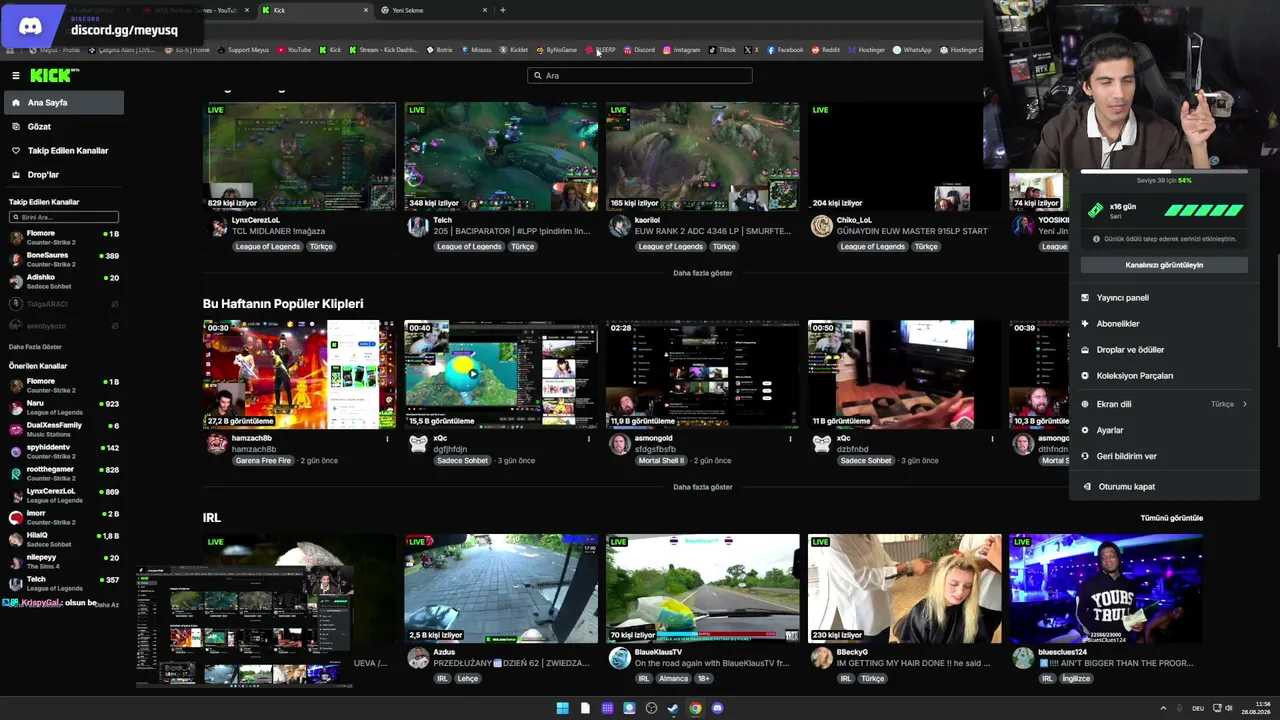
Task: Select the Kick browser tab
Action: [x=315, y=10]
